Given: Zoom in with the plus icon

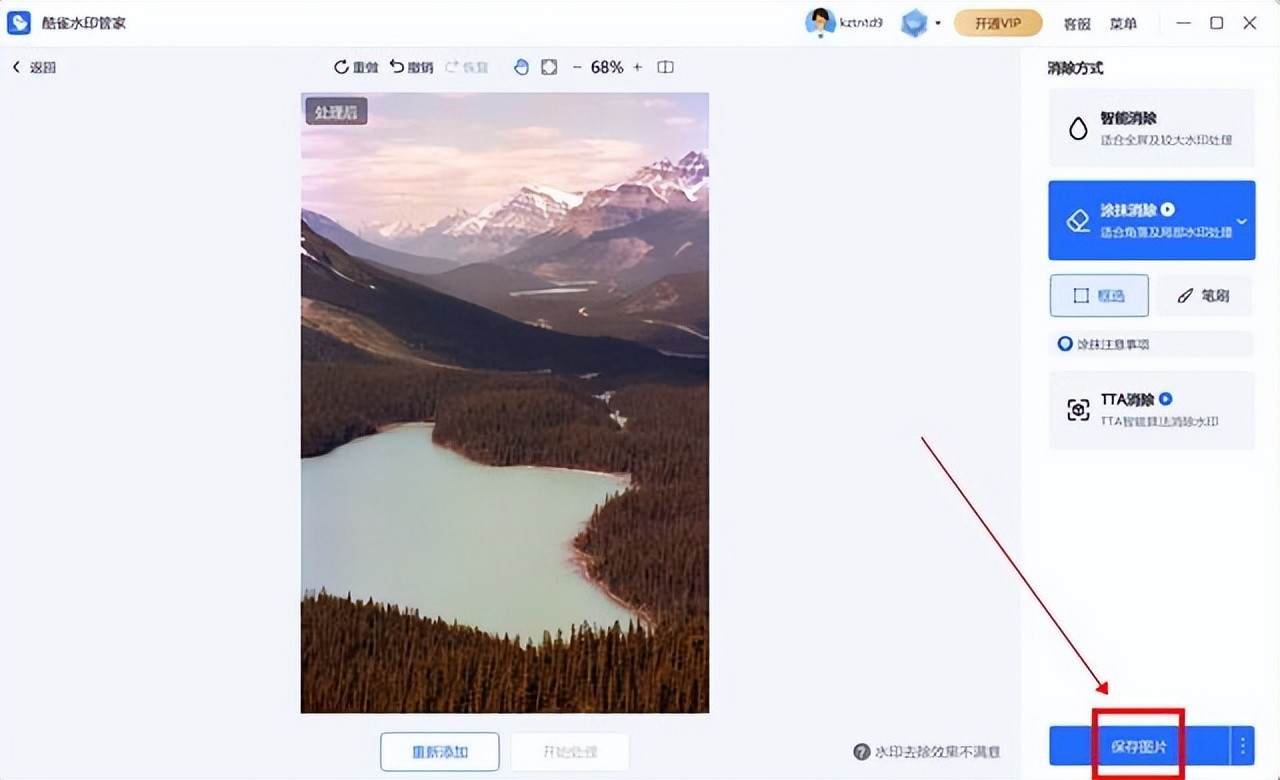Looking at the screenshot, I should coord(638,67).
